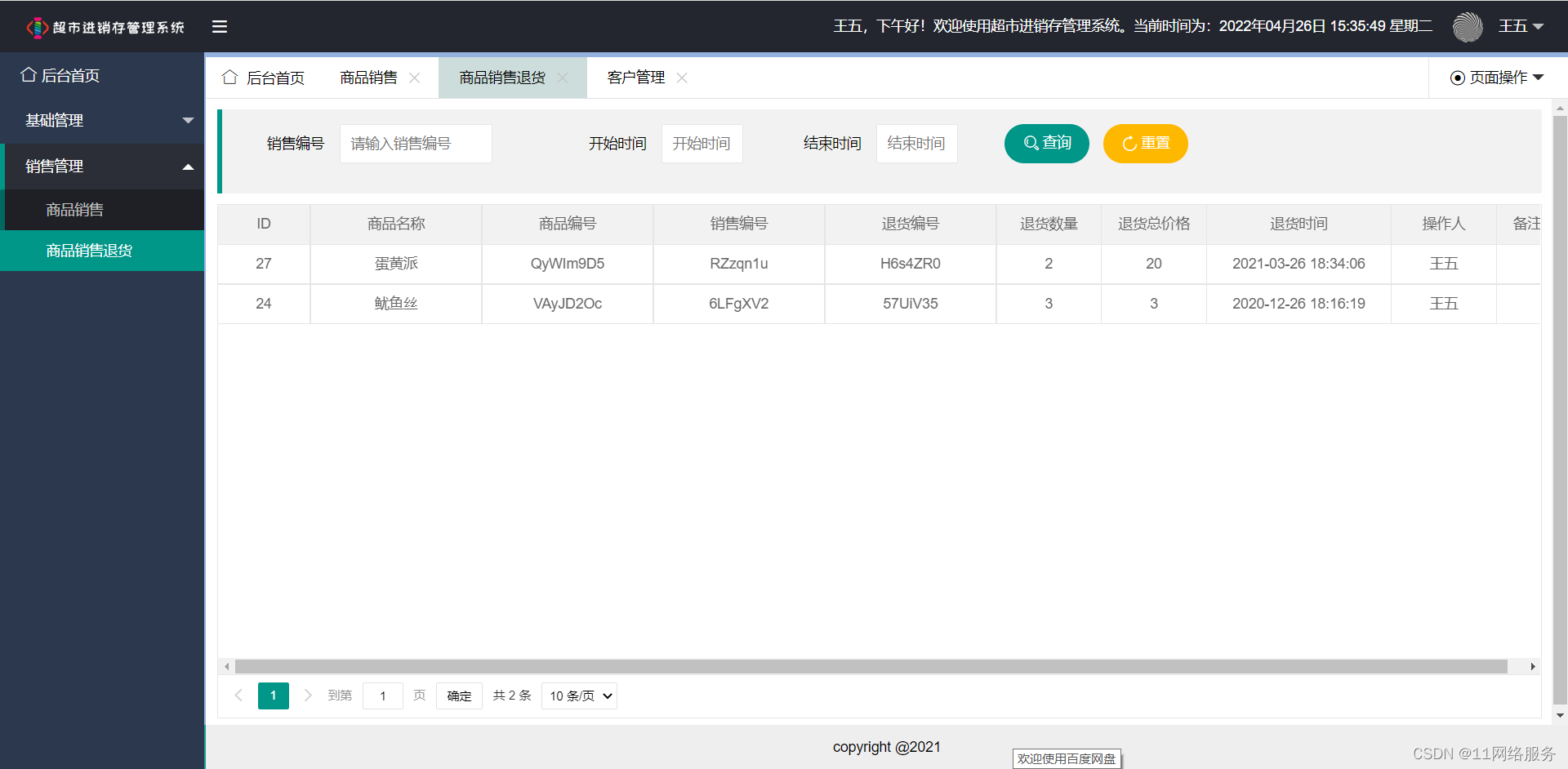Switch to the 客户管理 tab

click(x=635, y=78)
